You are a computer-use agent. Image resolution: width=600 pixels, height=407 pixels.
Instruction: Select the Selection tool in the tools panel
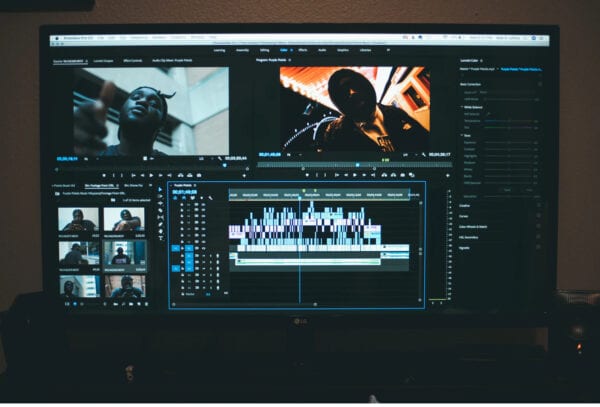point(160,189)
